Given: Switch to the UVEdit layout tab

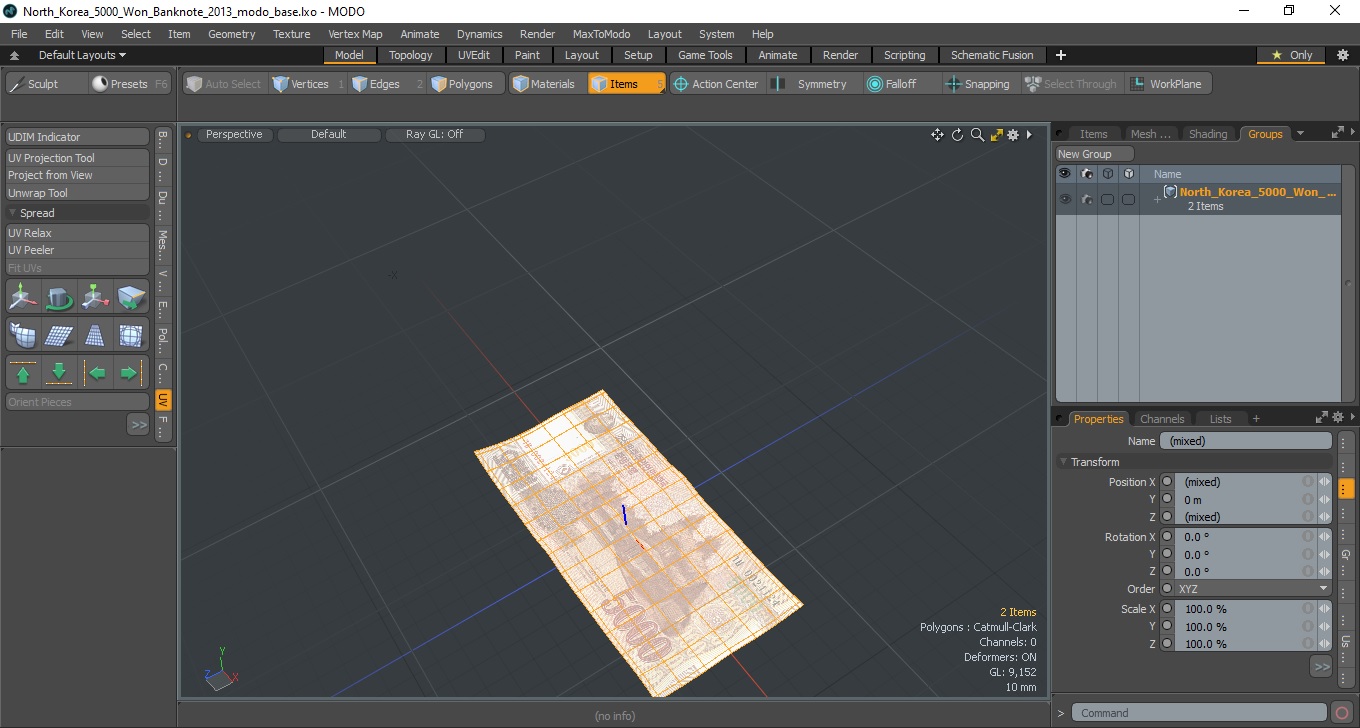Looking at the screenshot, I should (x=474, y=55).
